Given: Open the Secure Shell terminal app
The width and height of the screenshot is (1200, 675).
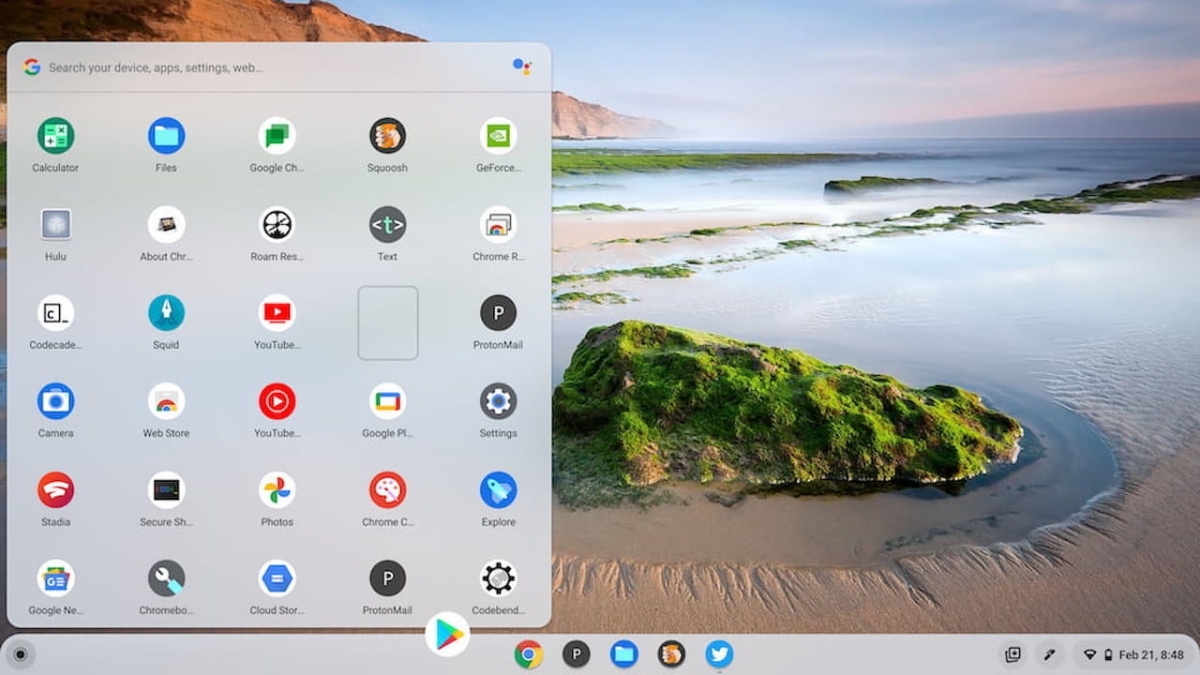Looking at the screenshot, I should tap(165, 490).
